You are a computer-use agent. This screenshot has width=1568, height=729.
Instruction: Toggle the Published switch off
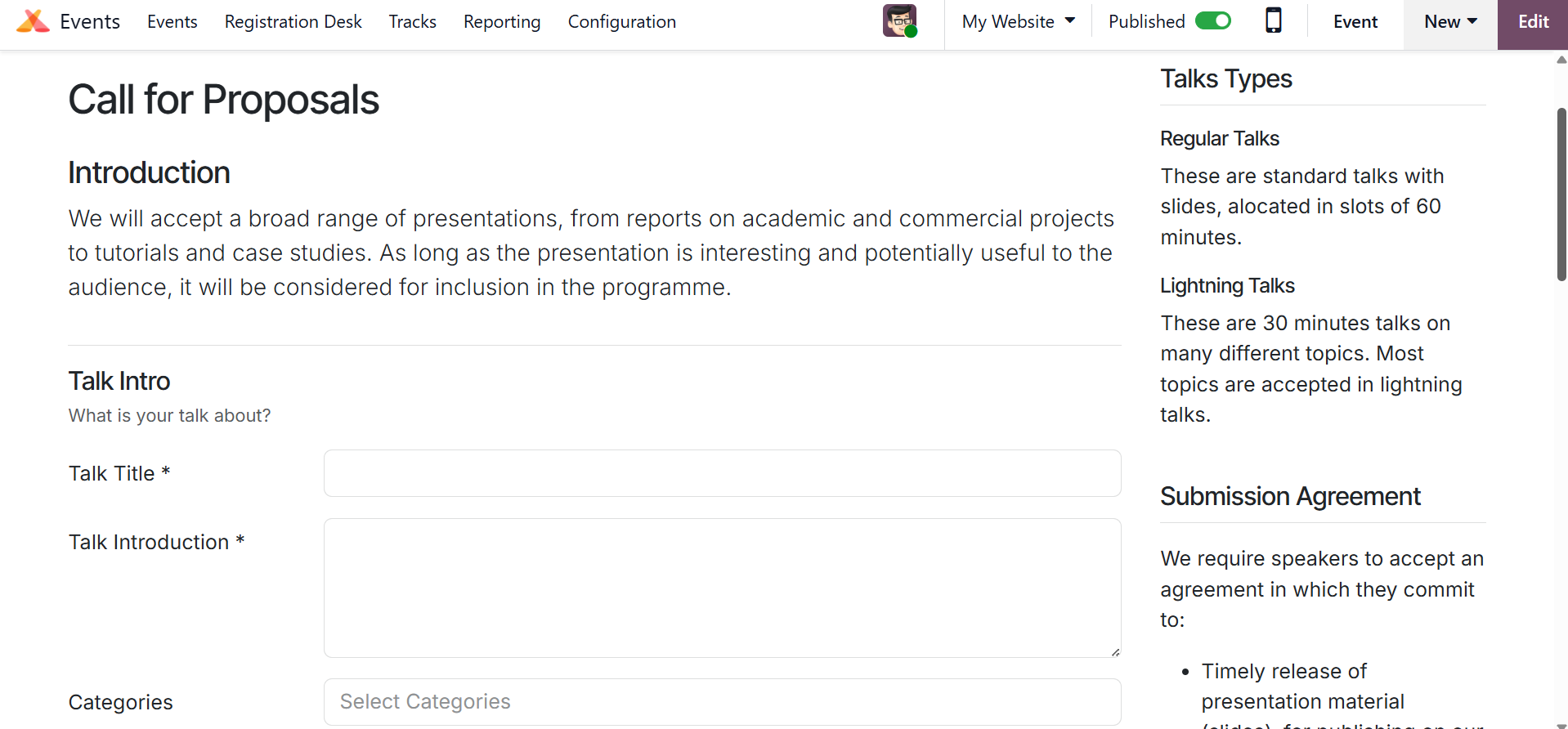click(1212, 21)
